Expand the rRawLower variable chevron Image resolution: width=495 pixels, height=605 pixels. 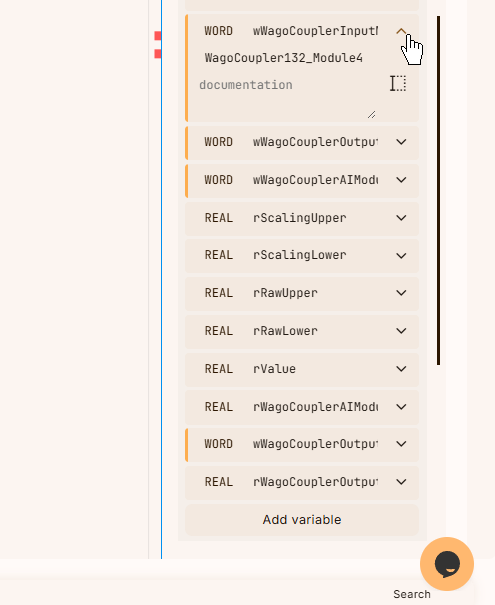click(401, 331)
